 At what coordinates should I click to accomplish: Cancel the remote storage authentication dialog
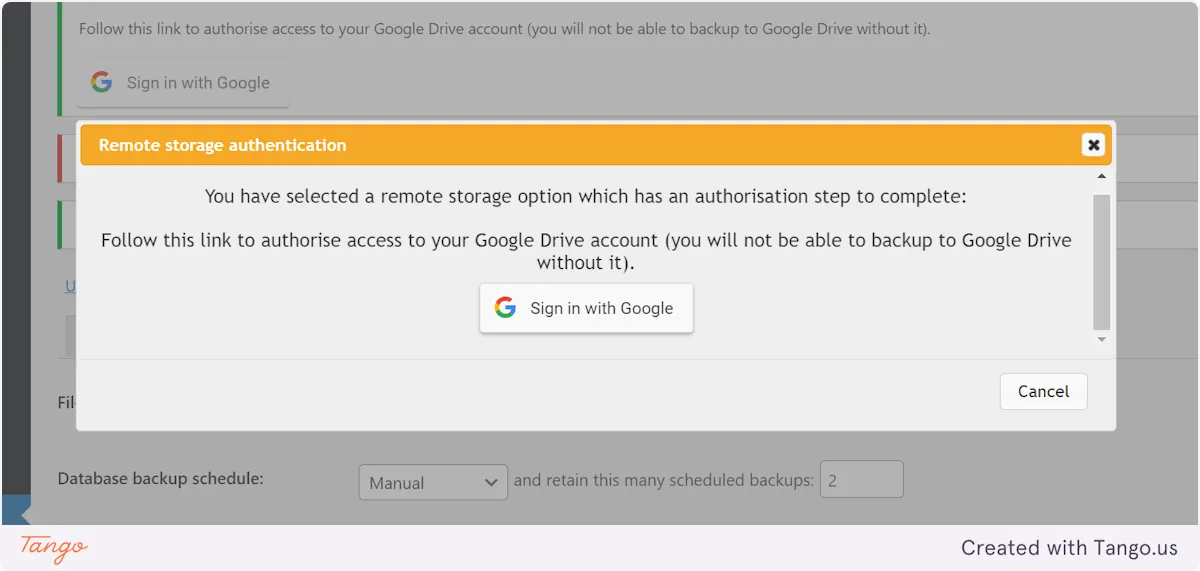click(x=1043, y=391)
